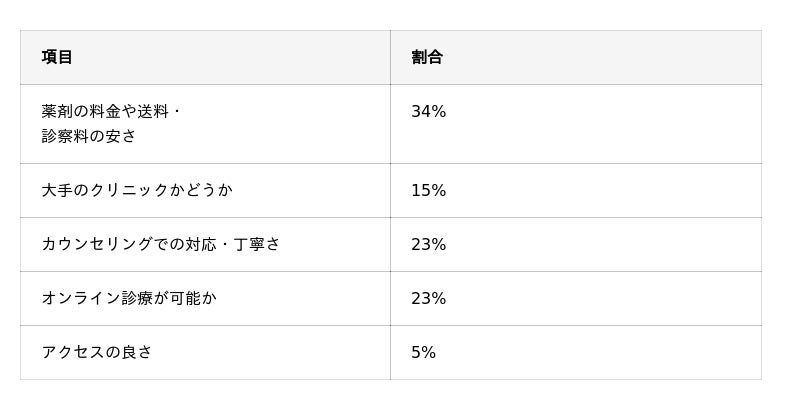Click the 項目 column header
Screen dimensions: 800x410
pos(57,57)
